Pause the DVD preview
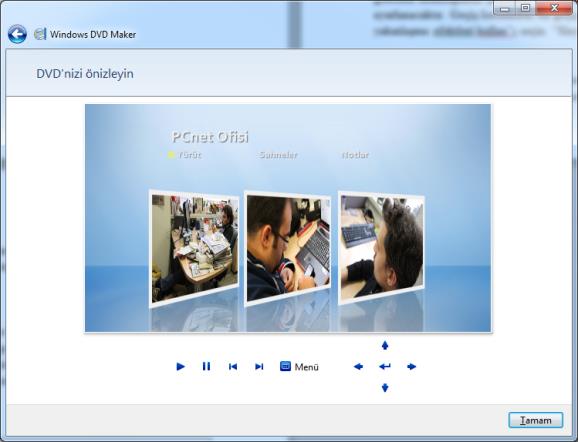This screenshot has height=442, width=578. tap(206, 366)
